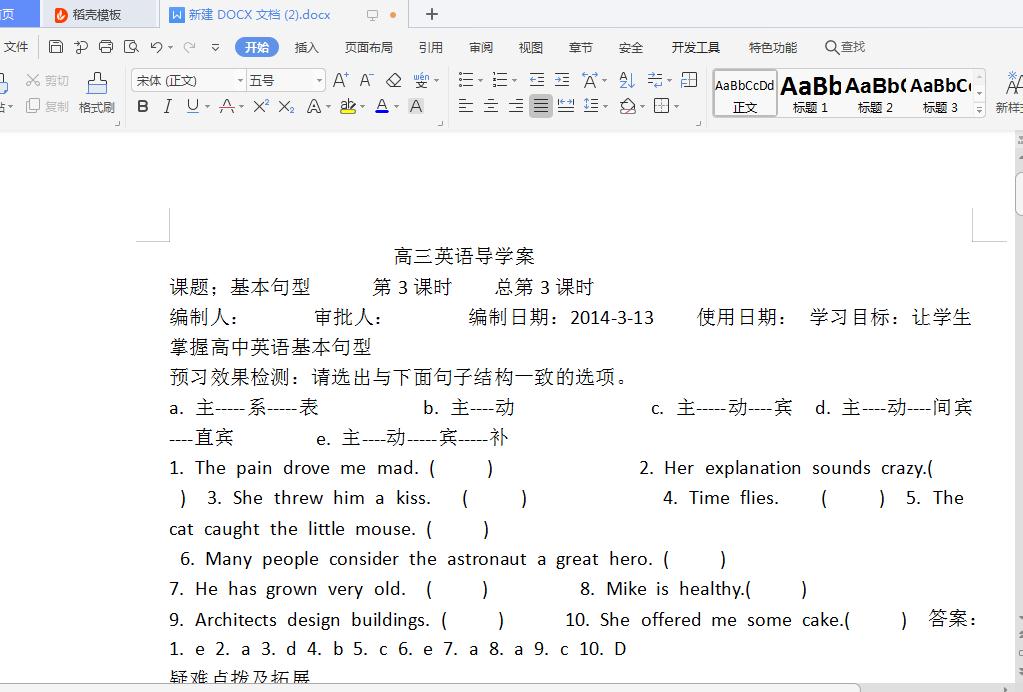Apply the outlined A text effect
Image resolution: width=1023 pixels, height=692 pixels.
[314, 106]
